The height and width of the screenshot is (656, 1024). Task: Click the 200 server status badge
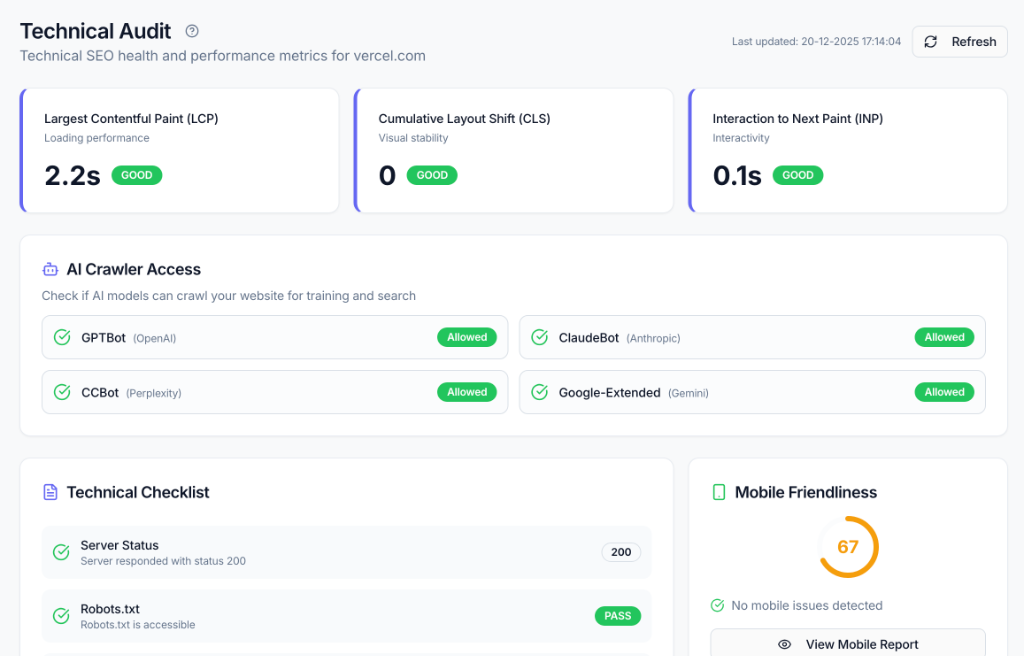point(621,551)
